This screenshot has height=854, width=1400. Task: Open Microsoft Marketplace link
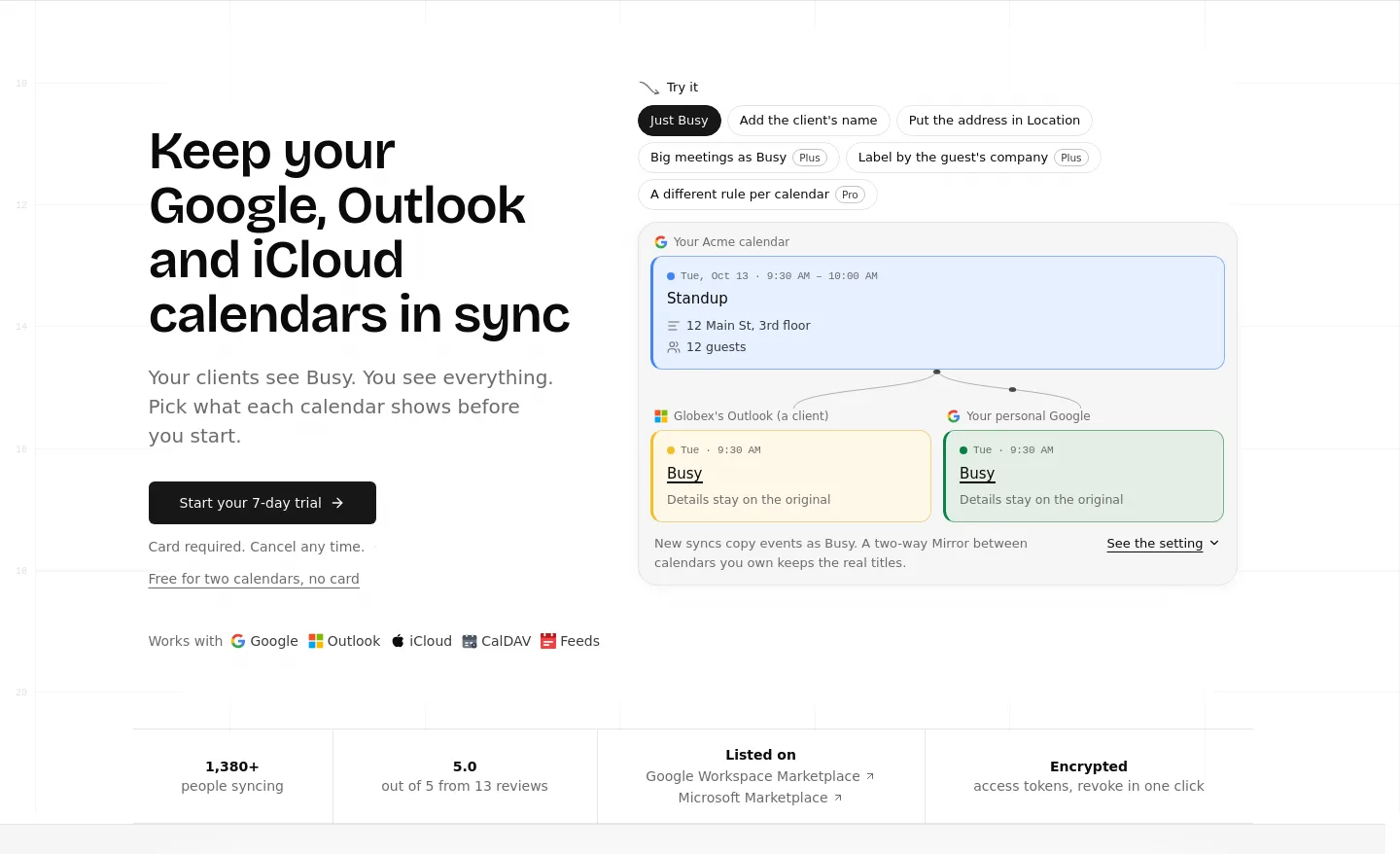coord(760,798)
